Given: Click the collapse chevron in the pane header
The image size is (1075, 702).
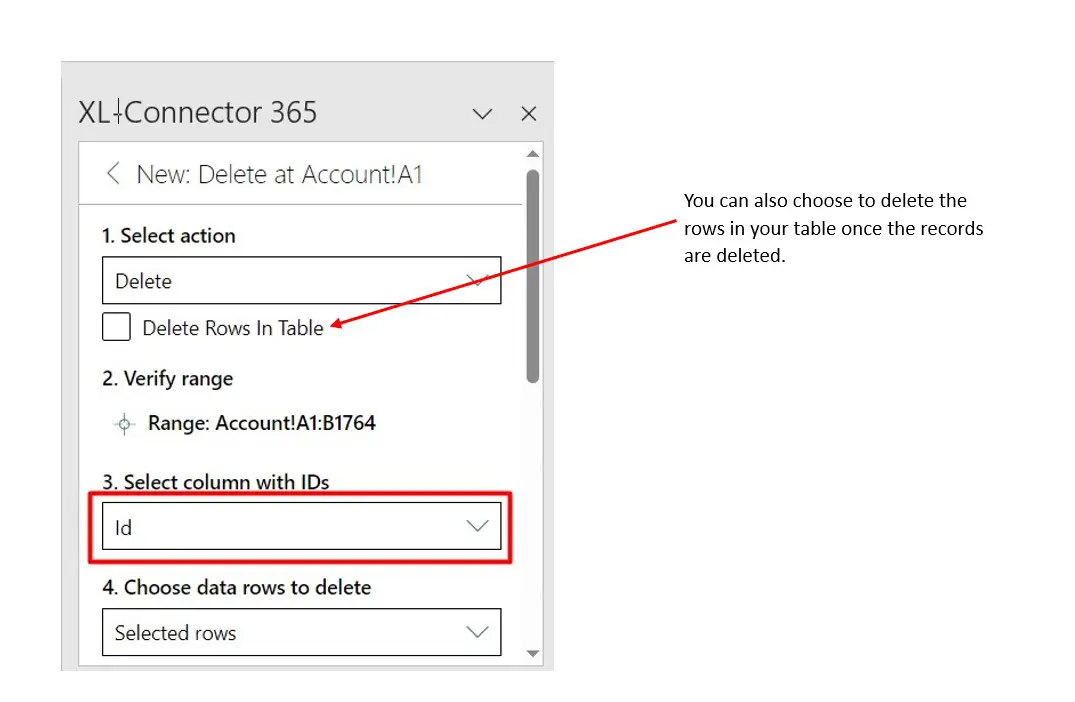Looking at the screenshot, I should 482,114.
